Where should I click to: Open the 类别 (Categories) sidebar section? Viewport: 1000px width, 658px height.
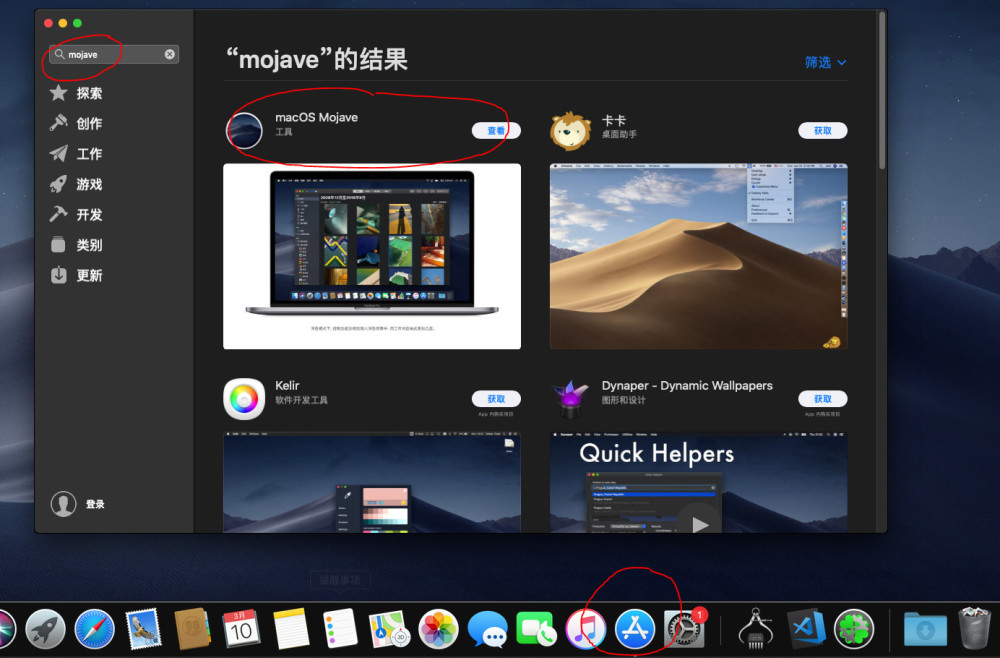[76, 245]
